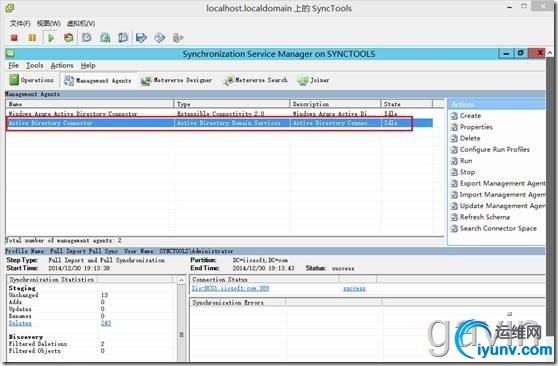
Task: Switch to Management Agents view
Action: coord(98,80)
